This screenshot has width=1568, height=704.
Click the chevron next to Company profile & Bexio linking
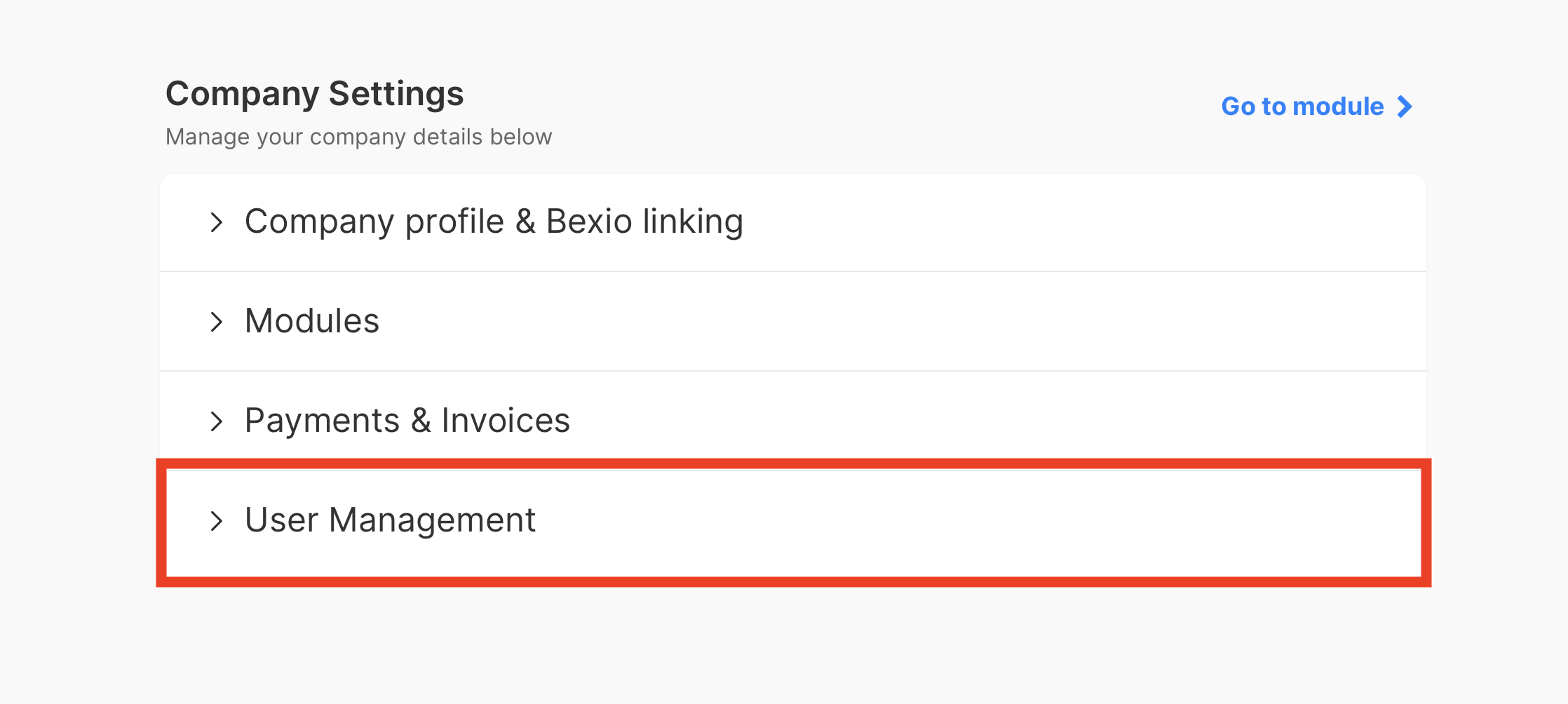217,222
